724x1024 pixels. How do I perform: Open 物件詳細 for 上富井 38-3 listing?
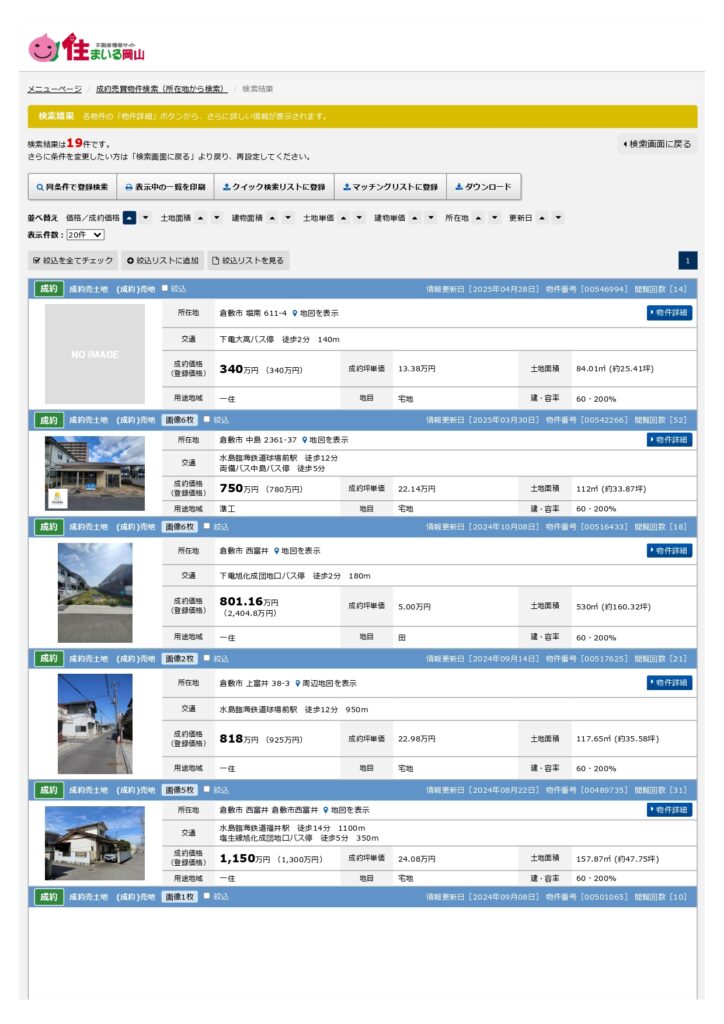(669, 683)
